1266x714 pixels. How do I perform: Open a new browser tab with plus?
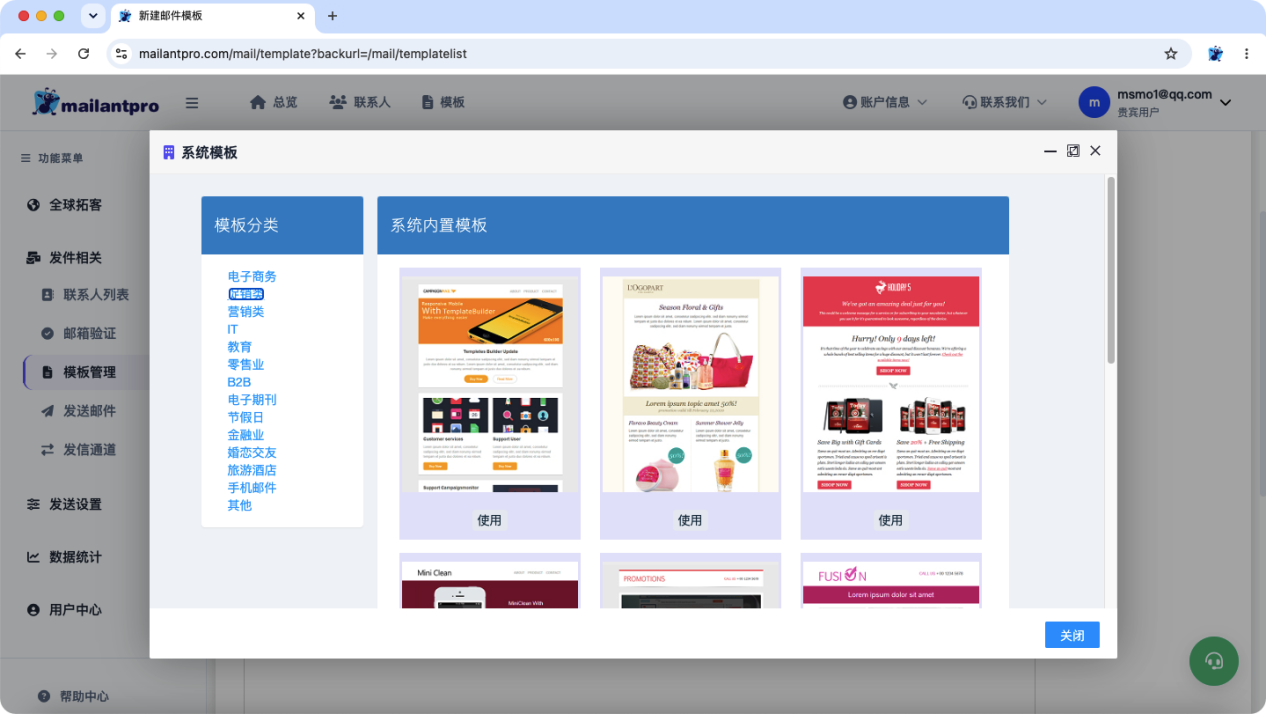click(333, 16)
